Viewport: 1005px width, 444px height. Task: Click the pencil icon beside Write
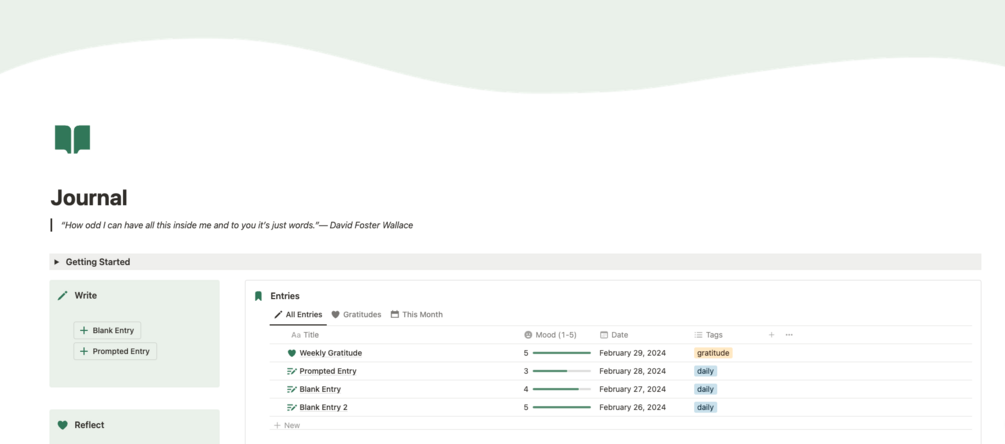[x=62, y=295]
